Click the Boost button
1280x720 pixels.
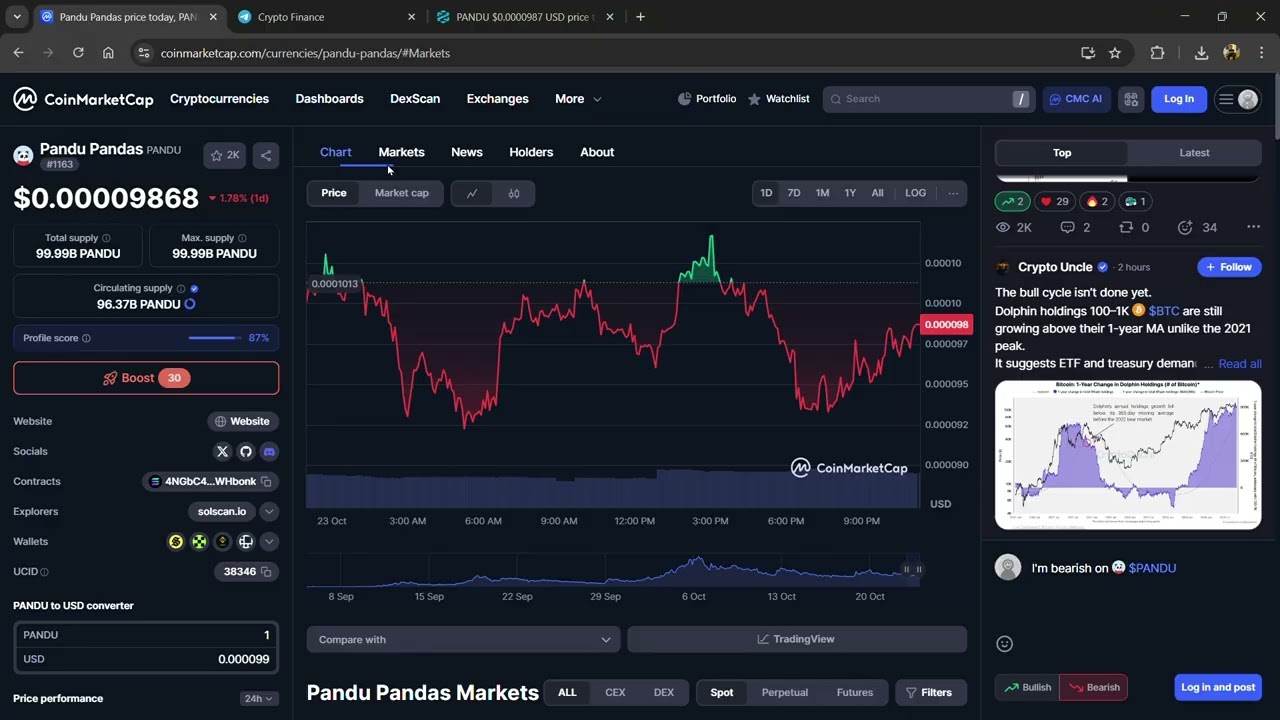pyautogui.click(x=146, y=378)
